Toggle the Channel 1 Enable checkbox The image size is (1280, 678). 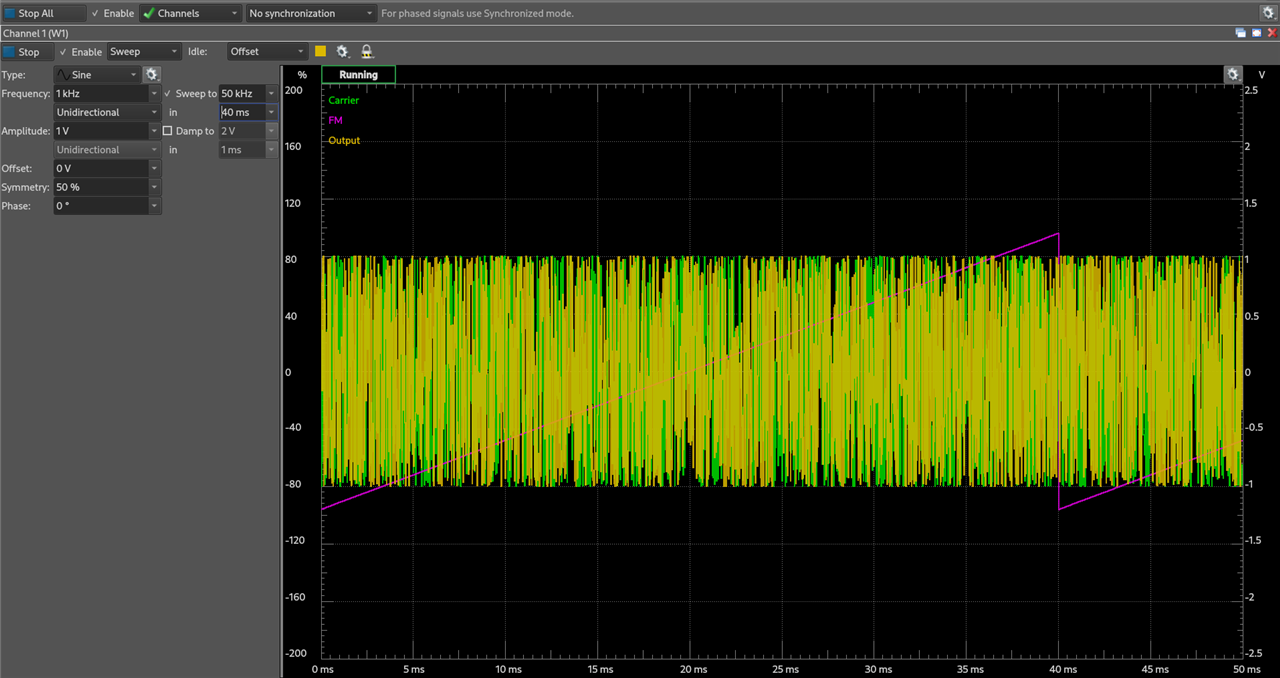click(64, 52)
